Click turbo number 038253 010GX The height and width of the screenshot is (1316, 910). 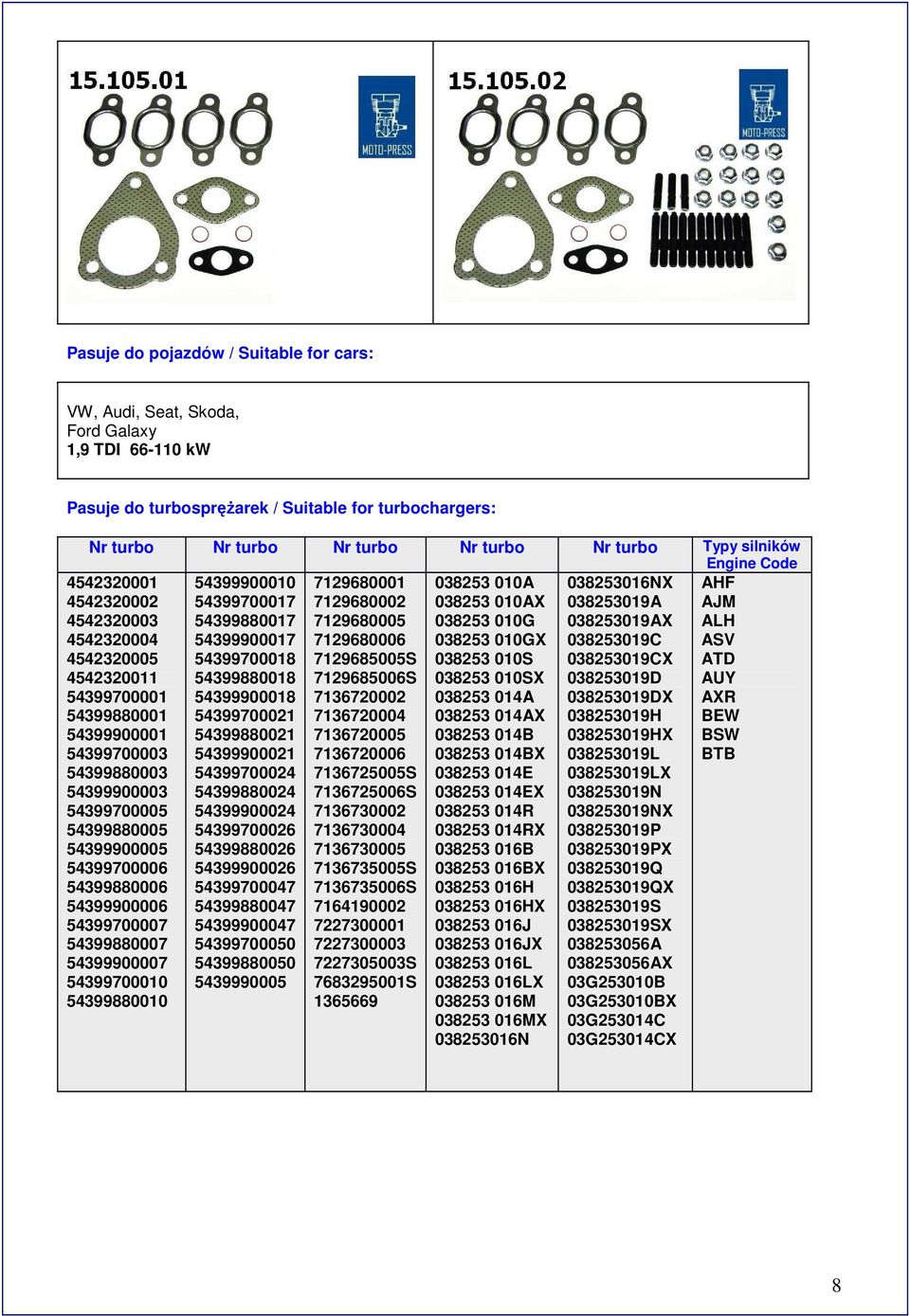click(x=491, y=640)
